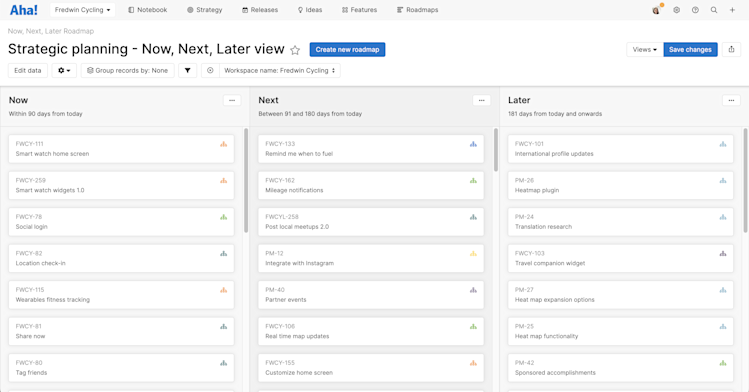Screen dimensions: 749x392
Task: Click feature icon on Partner events card
Action: pos(473,290)
